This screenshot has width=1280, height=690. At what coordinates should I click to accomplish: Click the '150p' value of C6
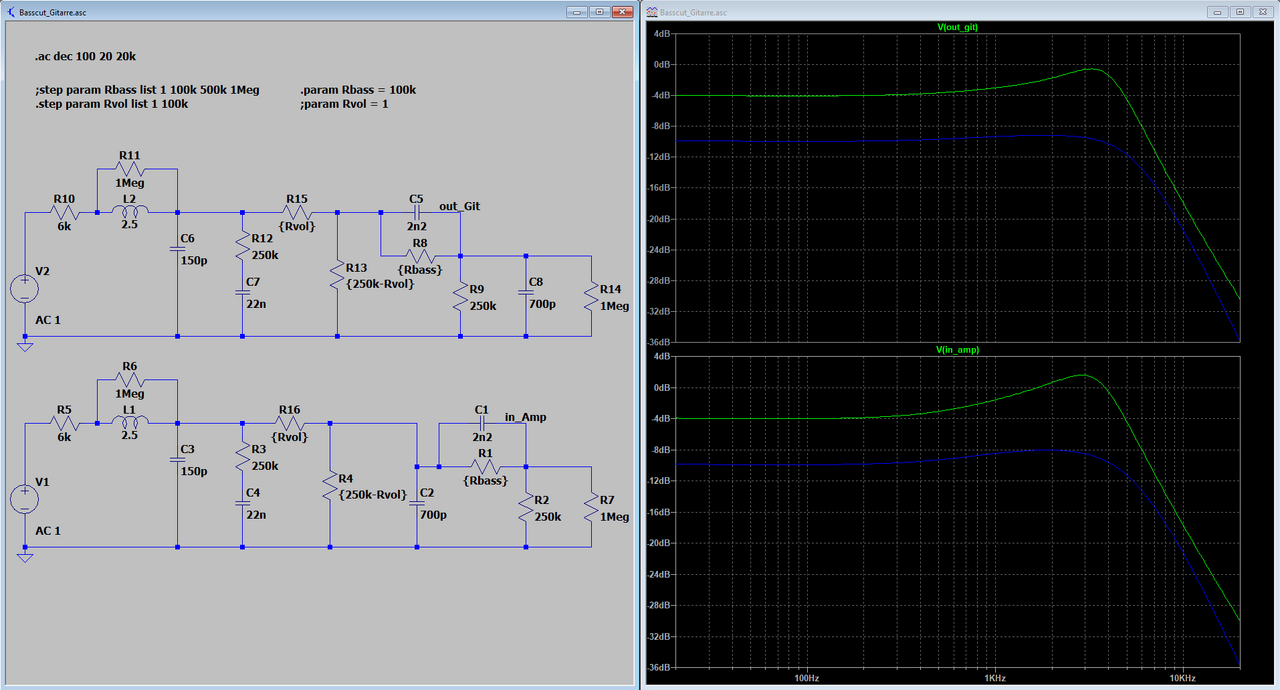[194, 260]
